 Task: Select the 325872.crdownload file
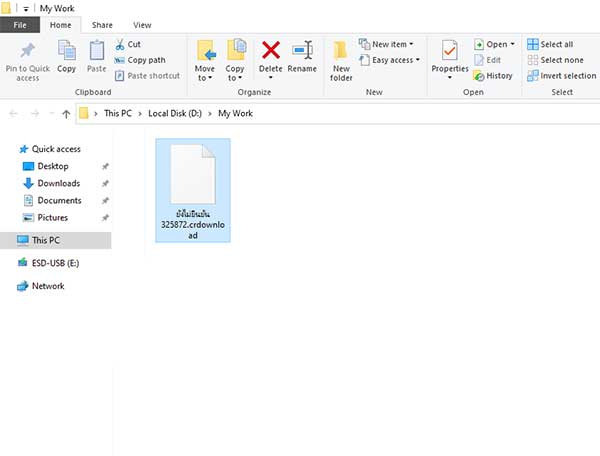[x=194, y=192]
